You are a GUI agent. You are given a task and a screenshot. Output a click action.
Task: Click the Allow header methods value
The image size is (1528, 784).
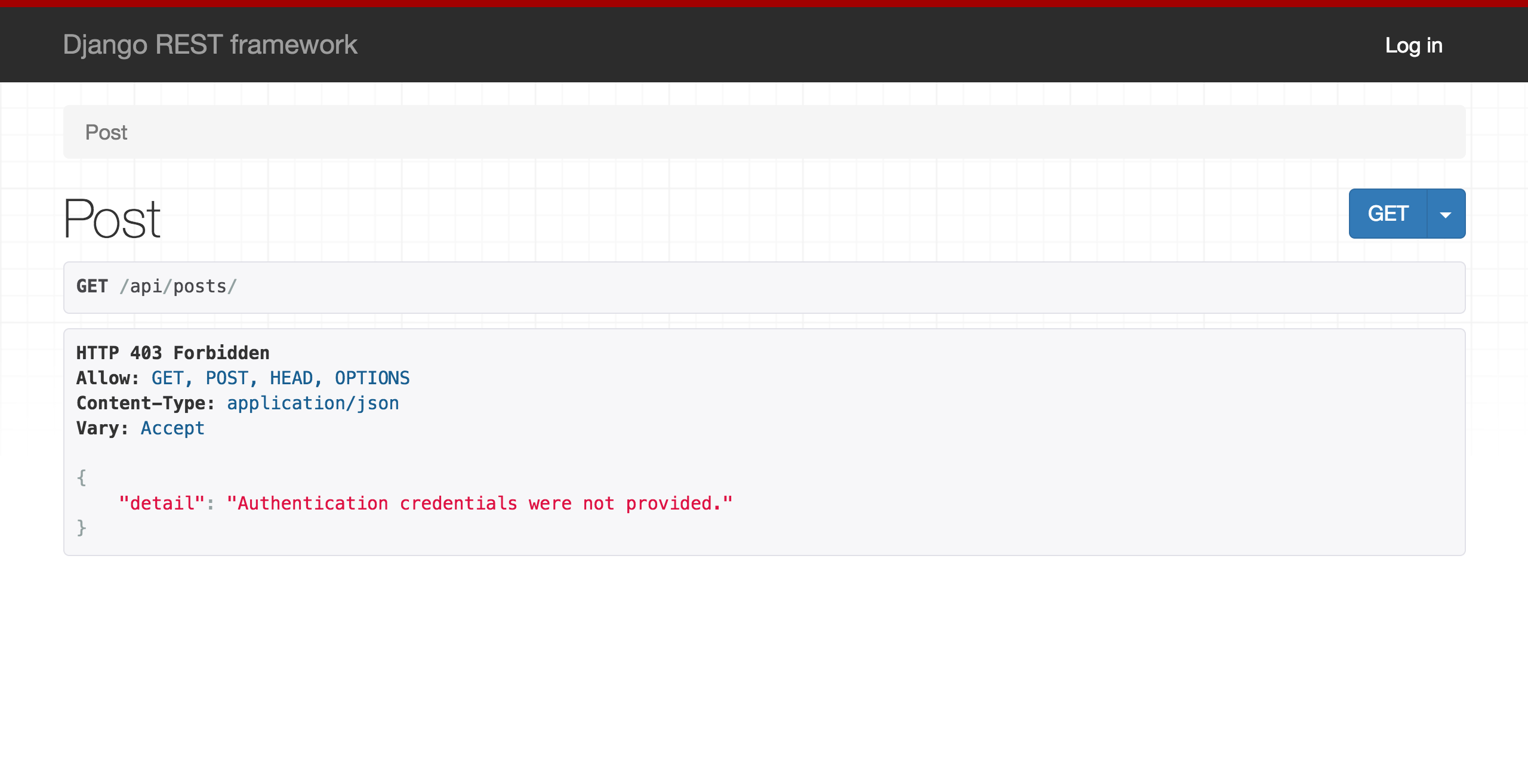[x=281, y=378]
